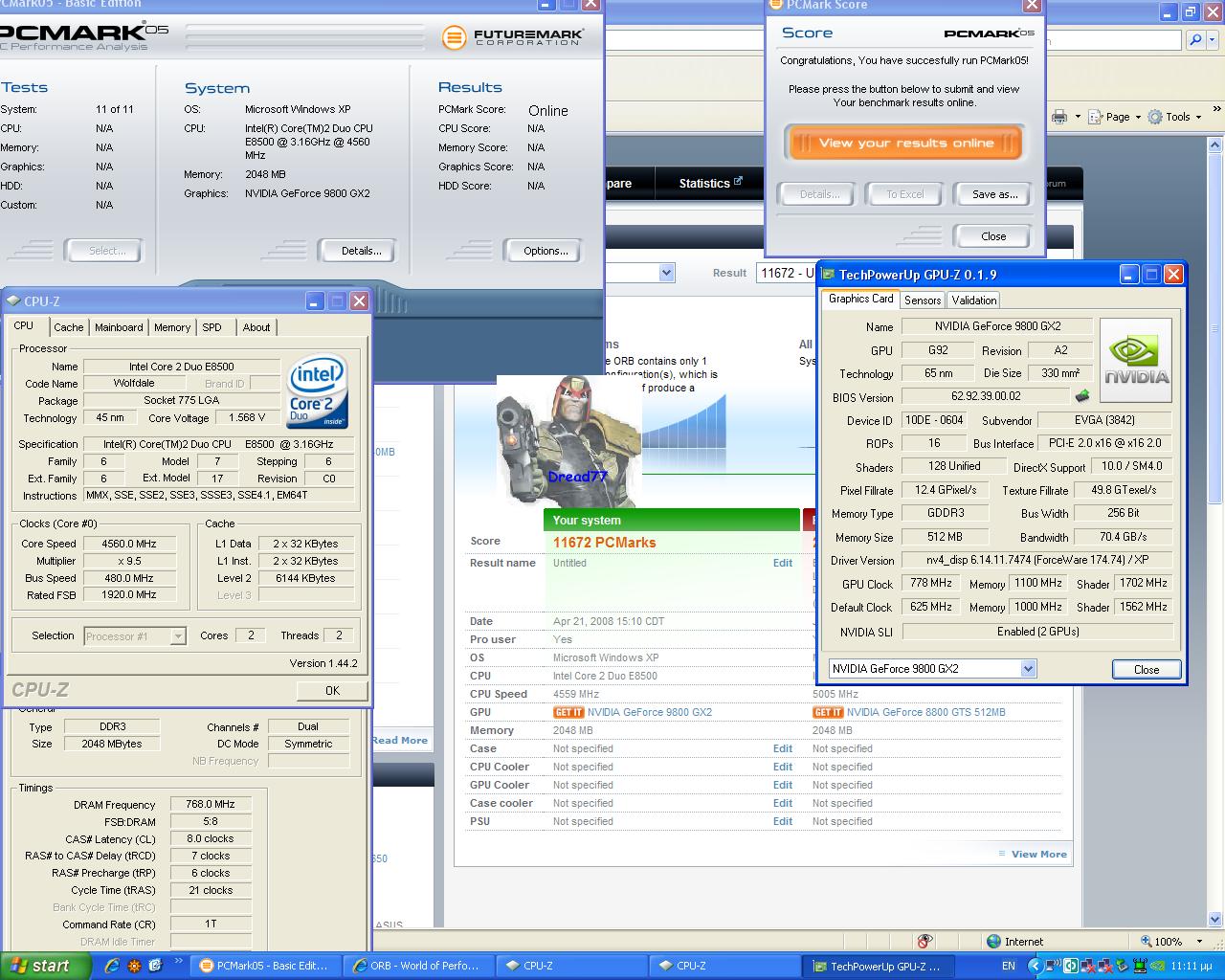The width and height of the screenshot is (1225, 980).
Task: Click Edit link for PSU row
Action: (783, 821)
